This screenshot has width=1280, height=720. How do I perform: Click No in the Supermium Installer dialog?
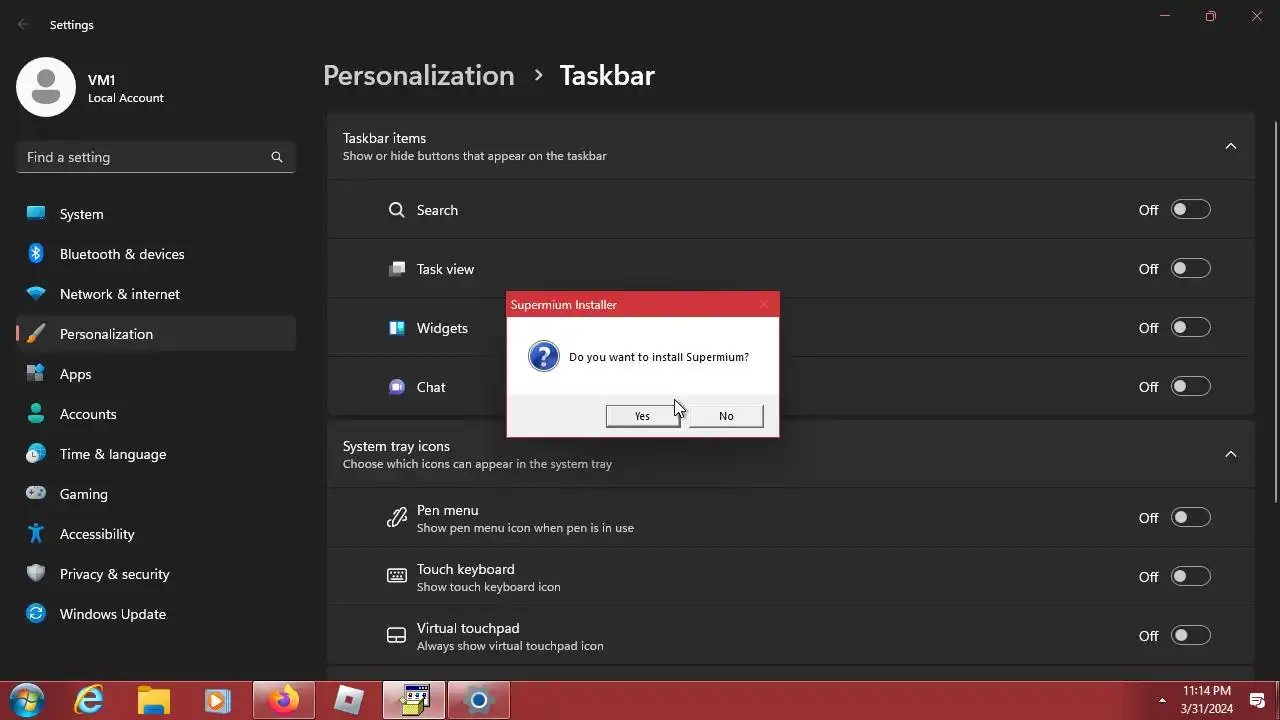[726, 416]
